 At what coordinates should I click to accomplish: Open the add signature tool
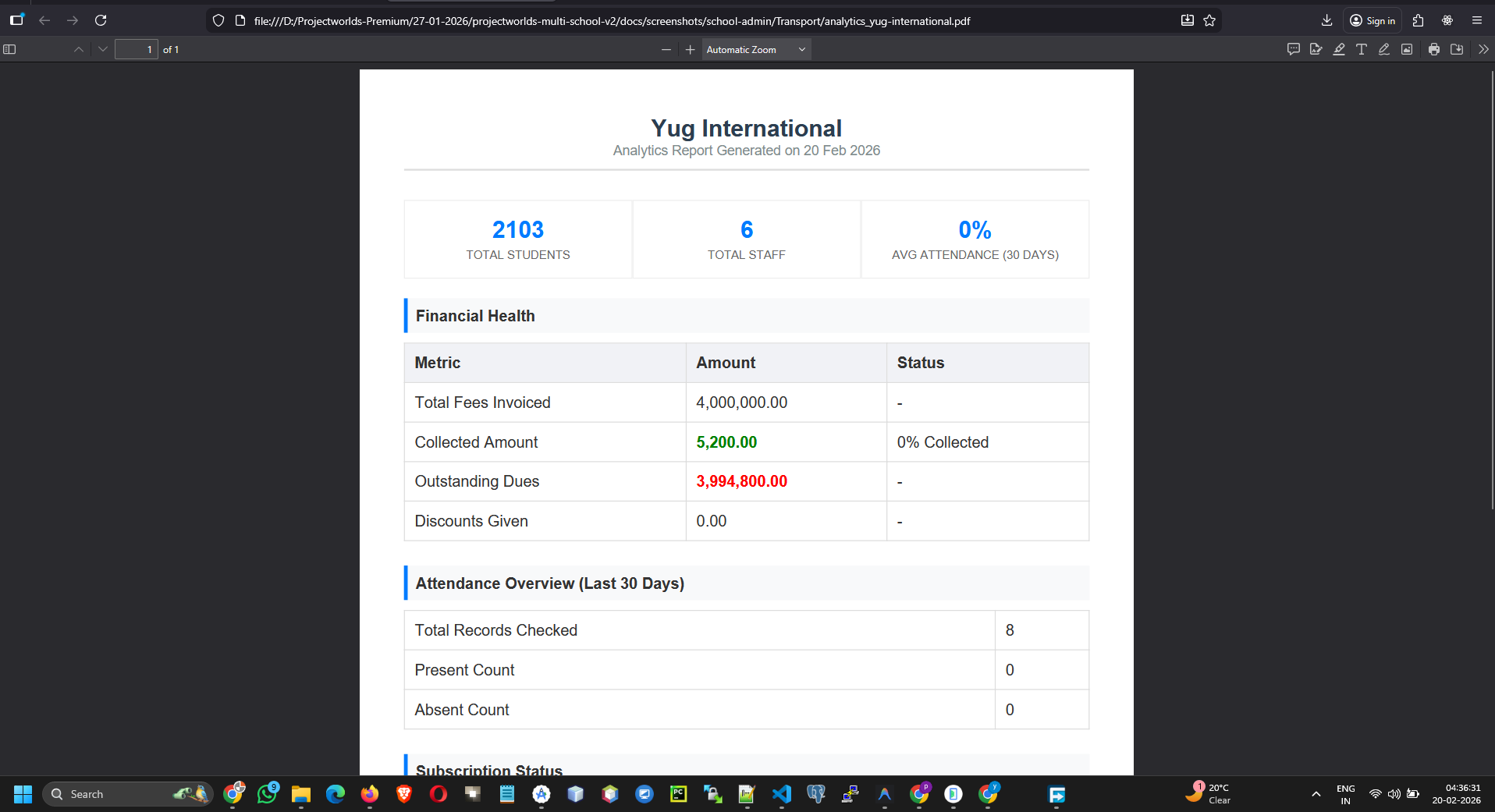tap(1316, 49)
